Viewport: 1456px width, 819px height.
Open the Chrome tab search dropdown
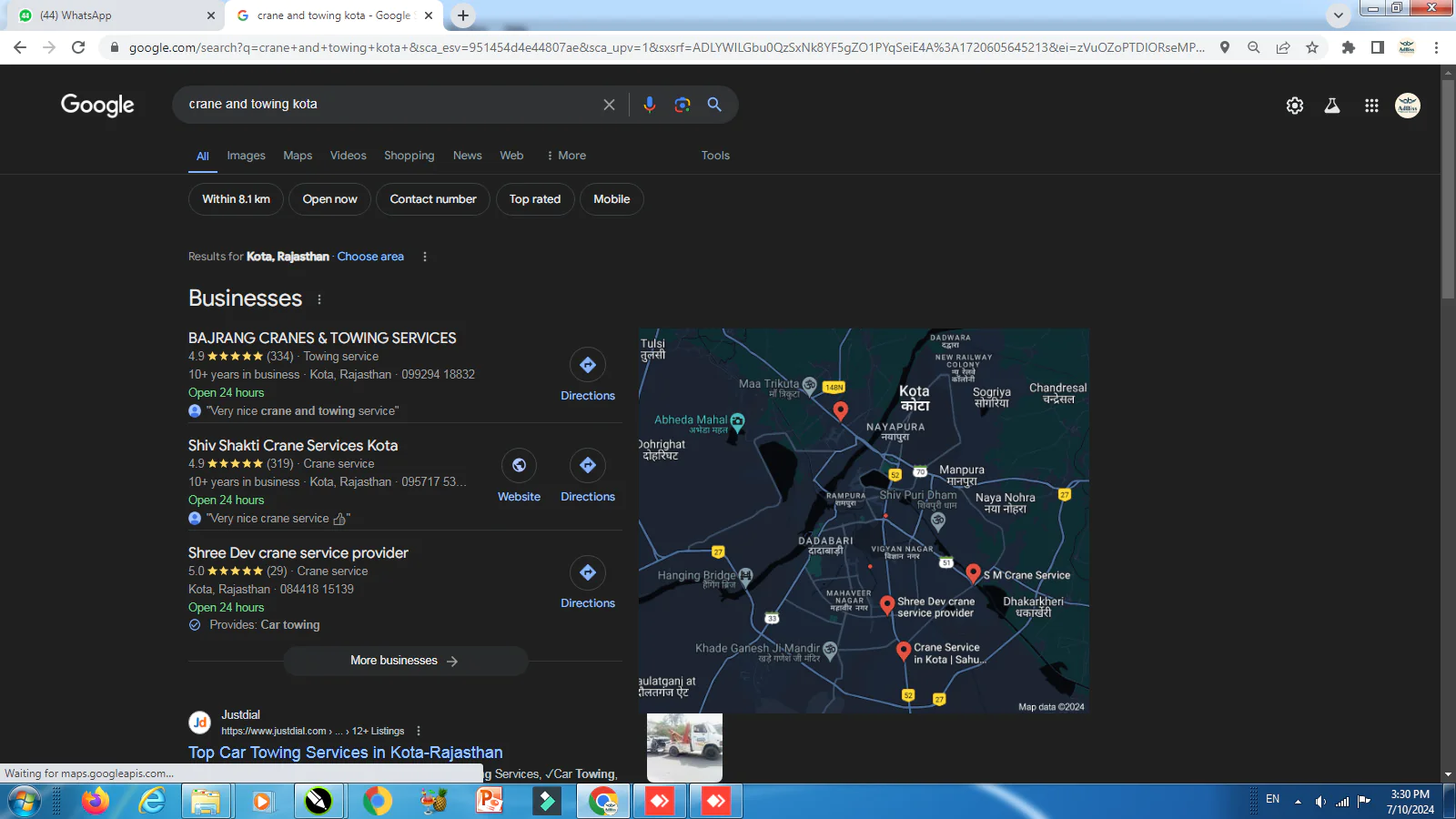[x=1338, y=15]
